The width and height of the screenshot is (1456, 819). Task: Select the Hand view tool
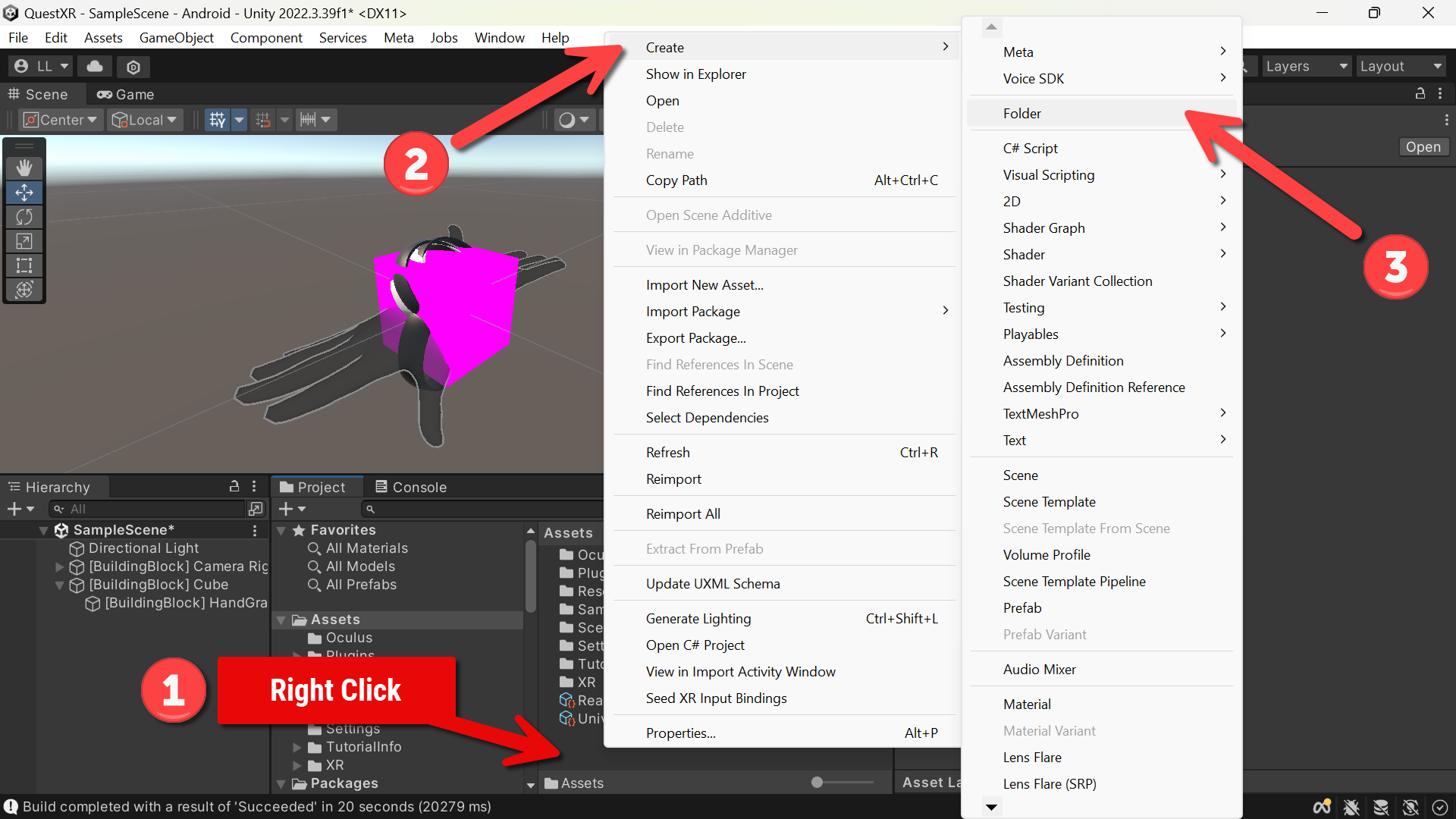[x=24, y=168]
